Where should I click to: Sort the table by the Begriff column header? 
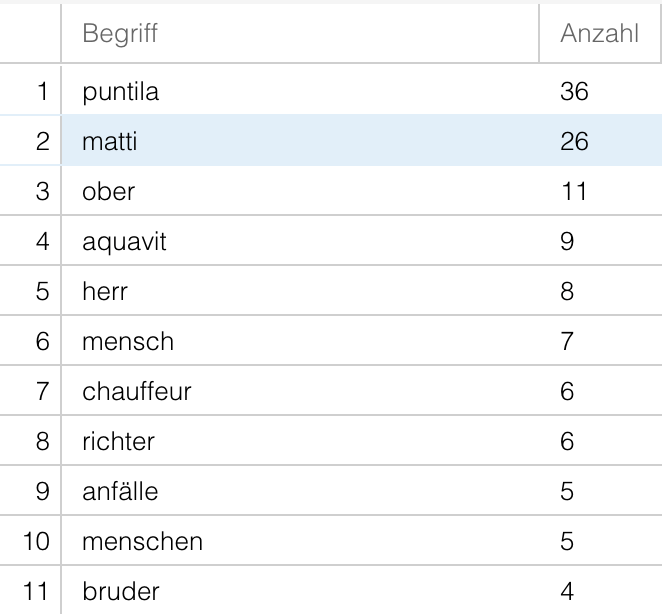click(x=120, y=34)
